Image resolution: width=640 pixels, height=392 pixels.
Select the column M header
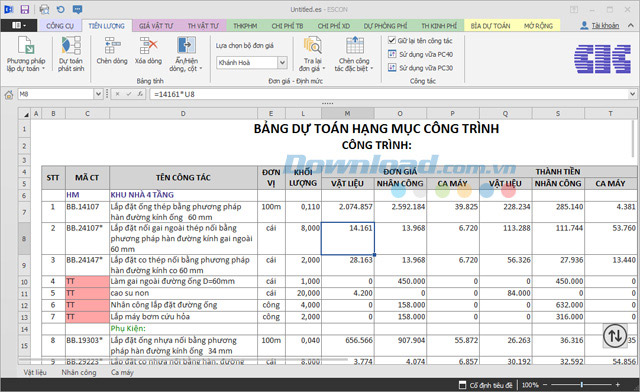point(347,114)
